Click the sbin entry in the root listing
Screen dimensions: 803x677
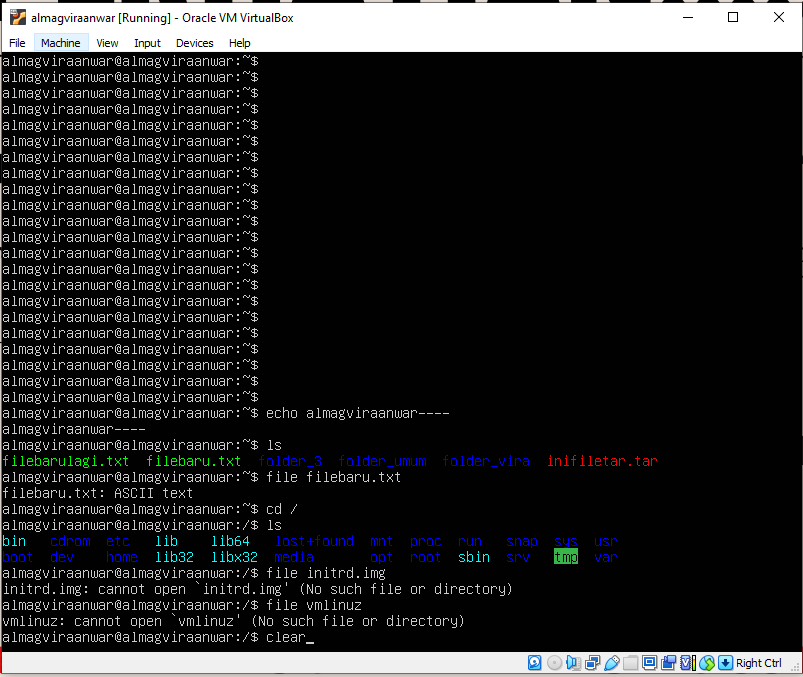pos(474,557)
